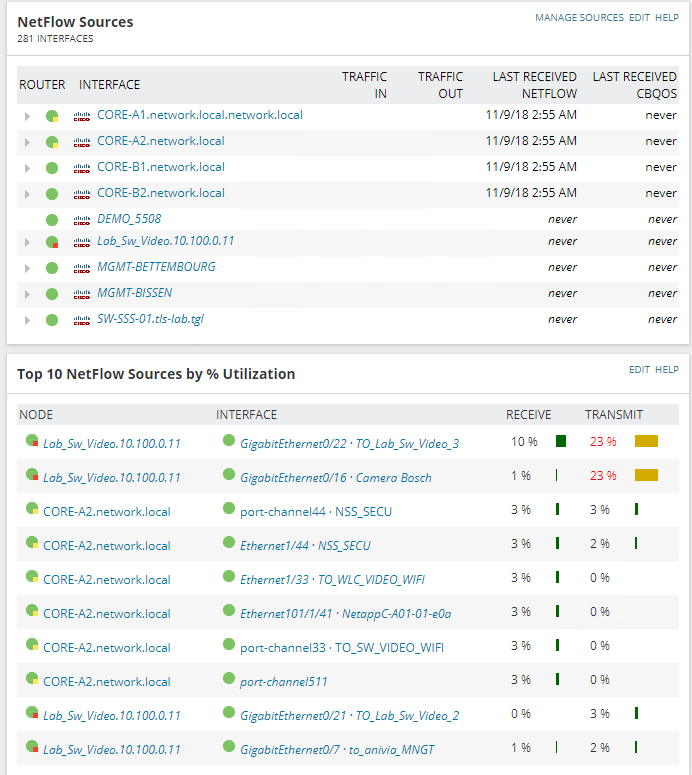Open Ethernet101/1/41 · NetappC-A01-01-e0a interface

(346, 614)
